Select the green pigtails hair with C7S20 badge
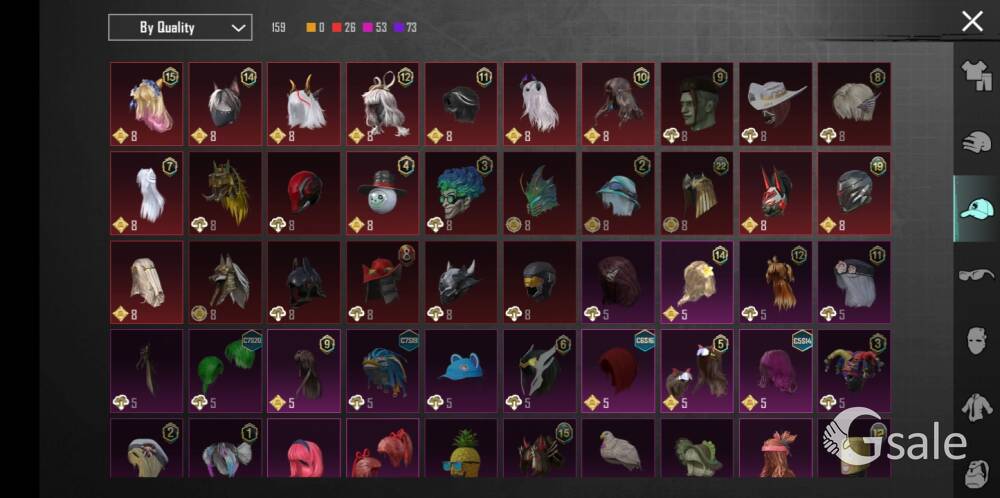 [x=225, y=370]
